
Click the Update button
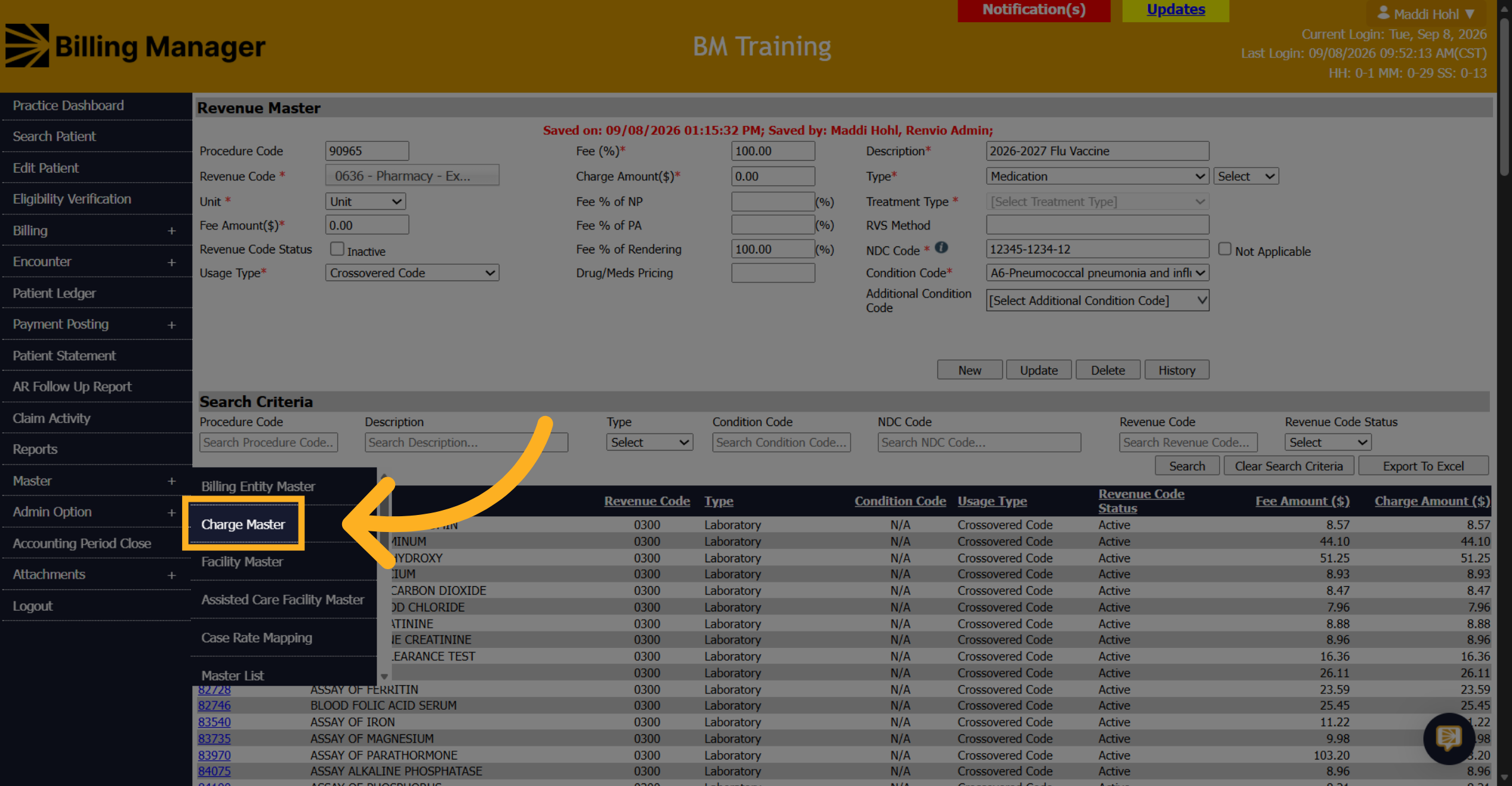[x=1039, y=370]
